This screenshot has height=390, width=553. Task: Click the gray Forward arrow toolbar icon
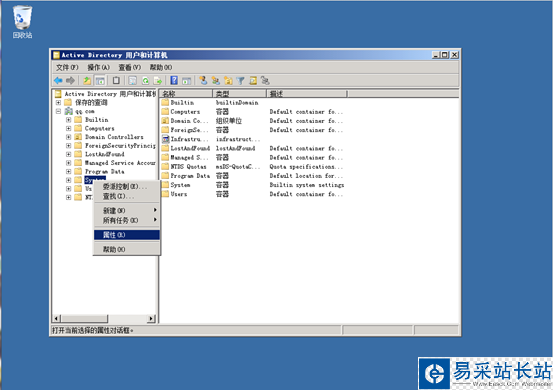pyautogui.click(x=71, y=81)
